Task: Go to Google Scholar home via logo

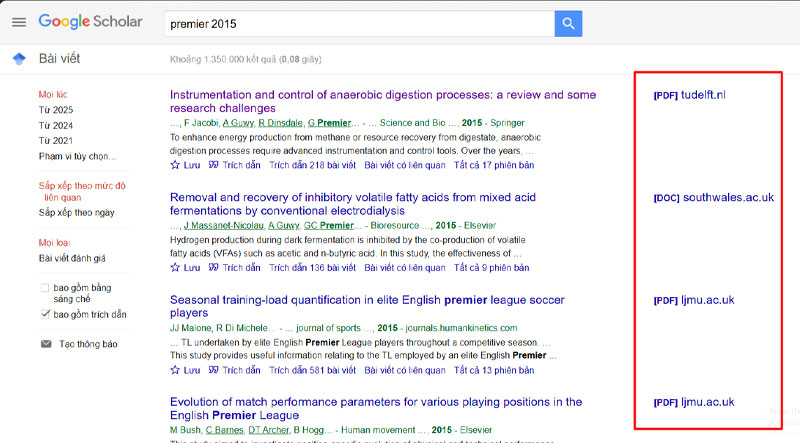Action: point(90,21)
